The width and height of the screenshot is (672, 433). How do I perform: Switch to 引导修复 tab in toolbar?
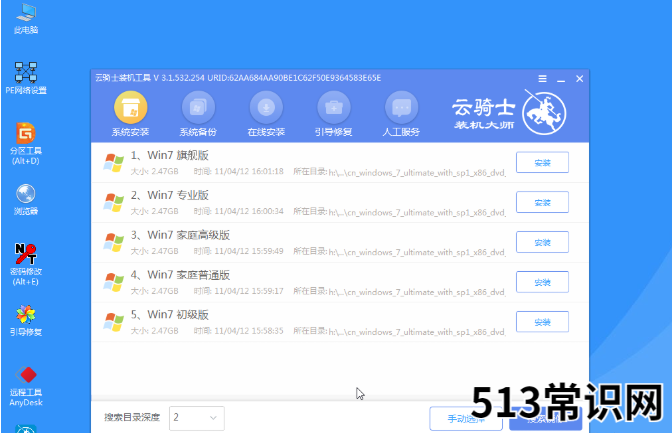[x=333, y=114]
